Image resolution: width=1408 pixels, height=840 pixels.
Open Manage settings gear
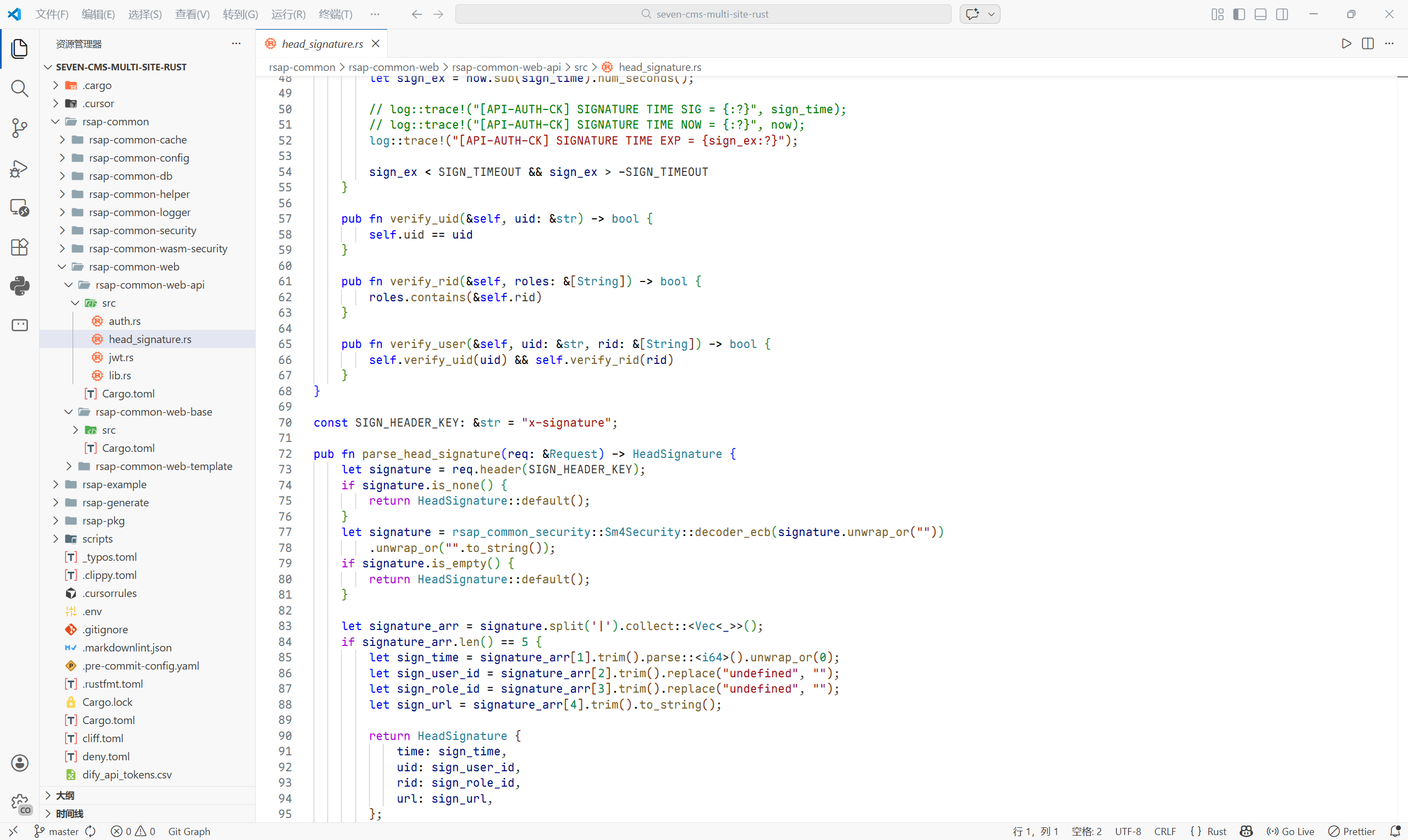(20, 803)
